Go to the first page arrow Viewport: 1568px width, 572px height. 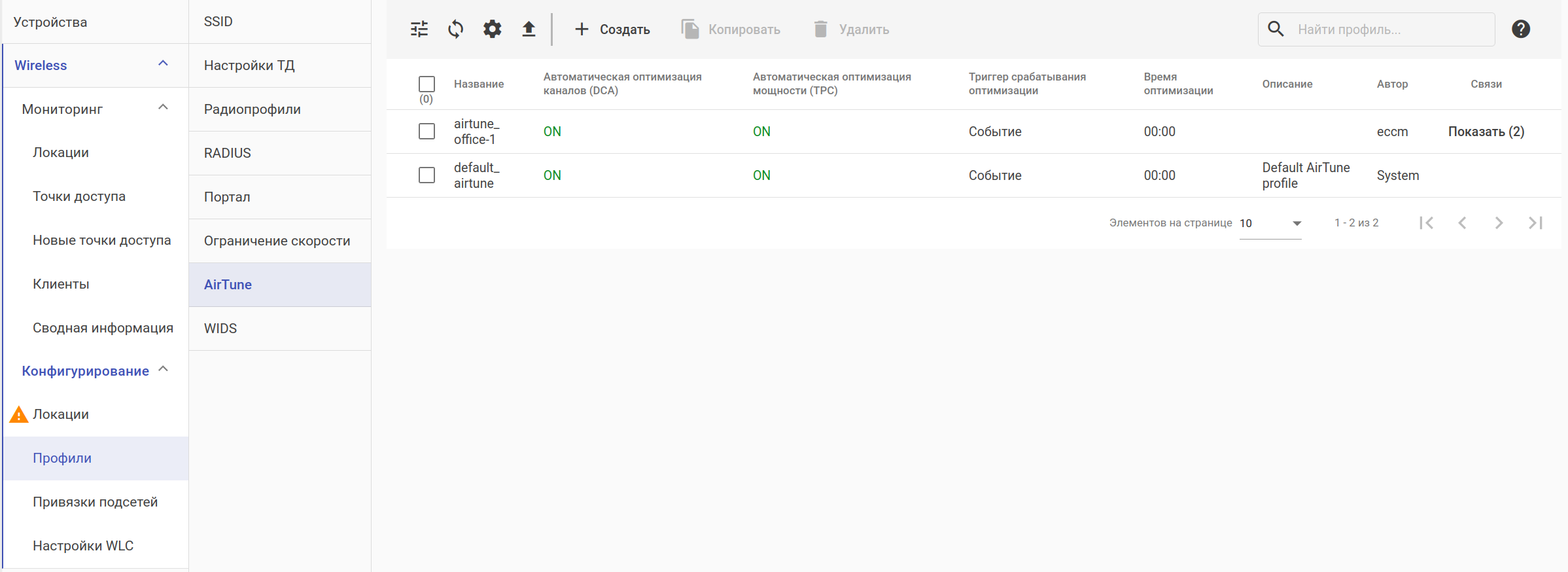tap(1426, 223)
